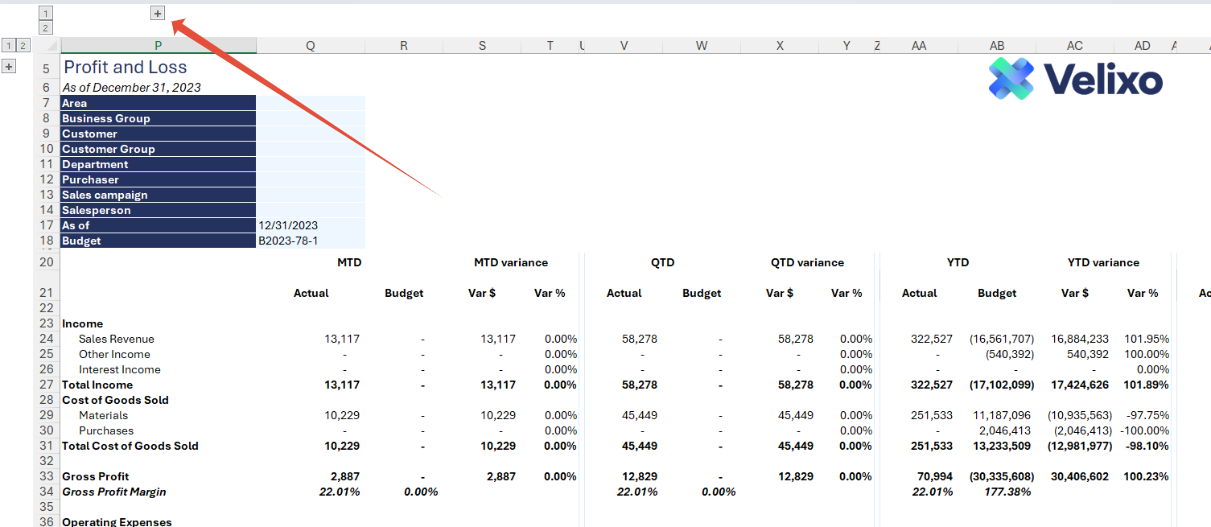Screen dimensions: 1211x527
Task: Click the MTD heading cell
Action: coord(349,263)
